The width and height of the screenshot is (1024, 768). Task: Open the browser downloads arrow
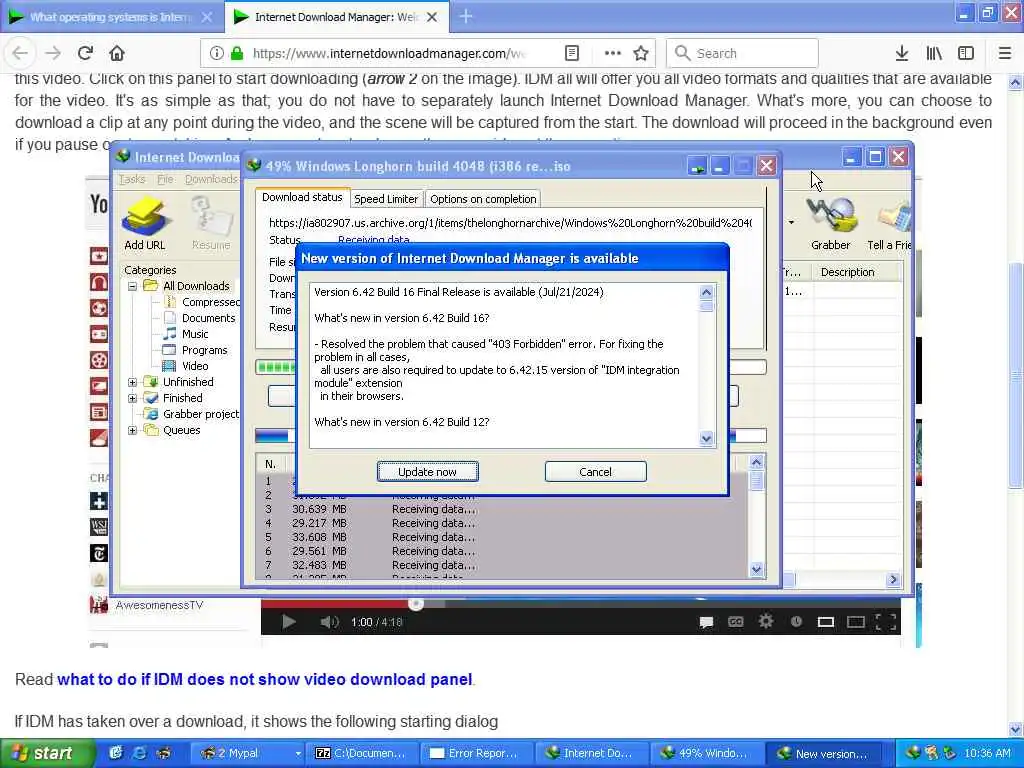pos(901,53)
